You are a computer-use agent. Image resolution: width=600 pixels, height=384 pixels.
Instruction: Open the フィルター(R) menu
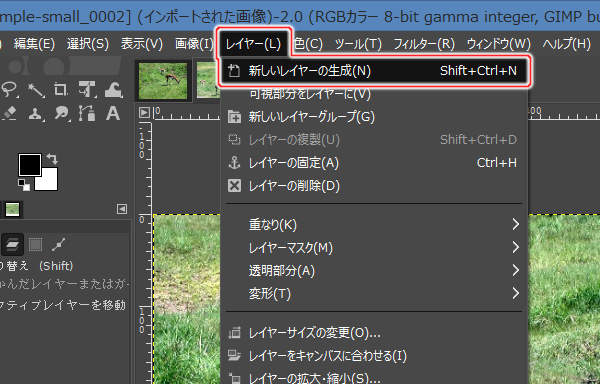[x=424, y=44]
